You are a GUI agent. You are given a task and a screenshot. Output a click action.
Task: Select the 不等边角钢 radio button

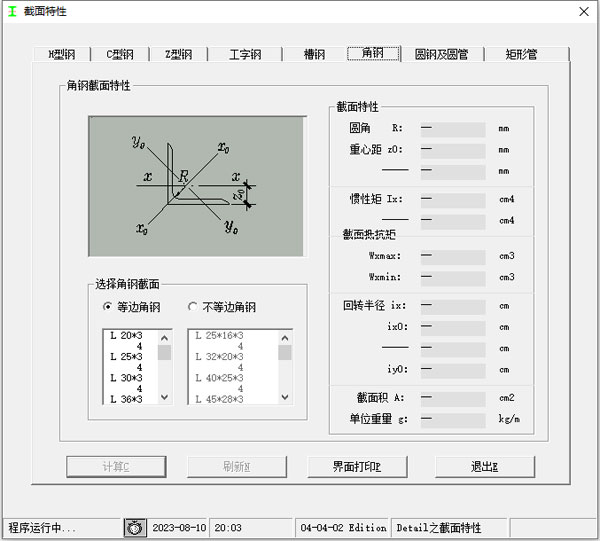tap(192, 307)
